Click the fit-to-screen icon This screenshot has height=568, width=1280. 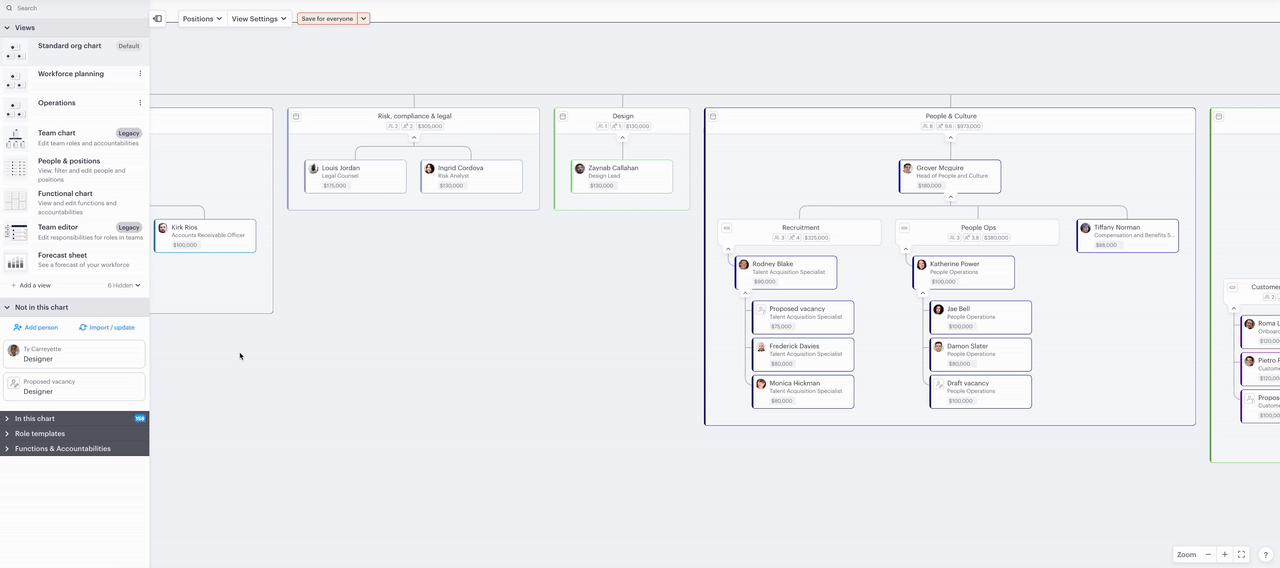[x=1242, y=554]
